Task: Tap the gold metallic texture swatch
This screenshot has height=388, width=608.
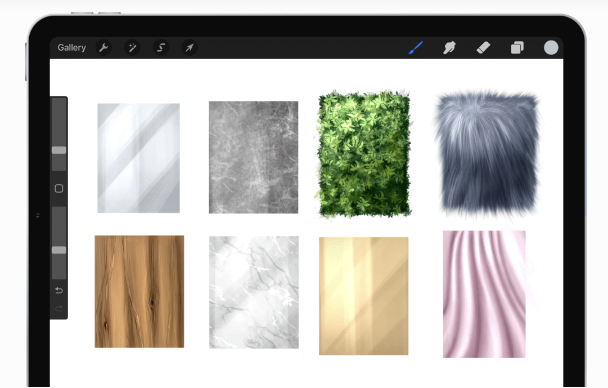Action: tap(364, 296)
